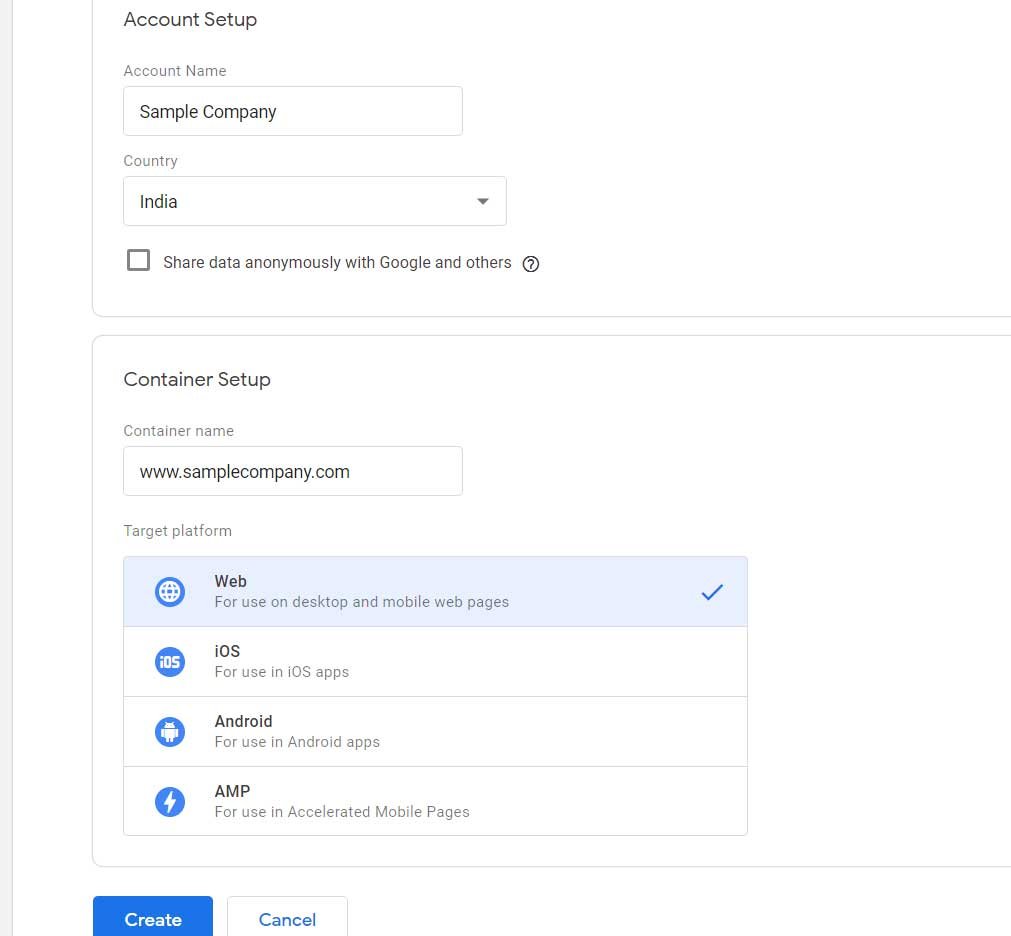
Task: Click the Web globe icon
Action: tap(170, 592)
